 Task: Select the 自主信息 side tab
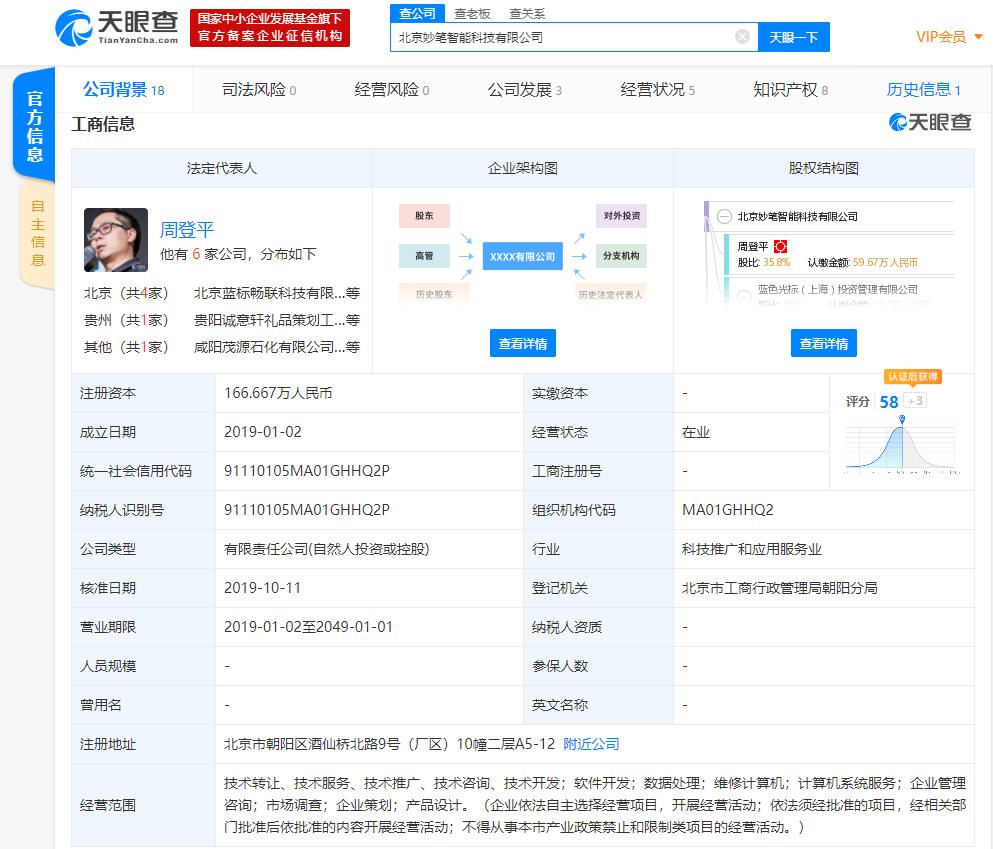(37, 234)
